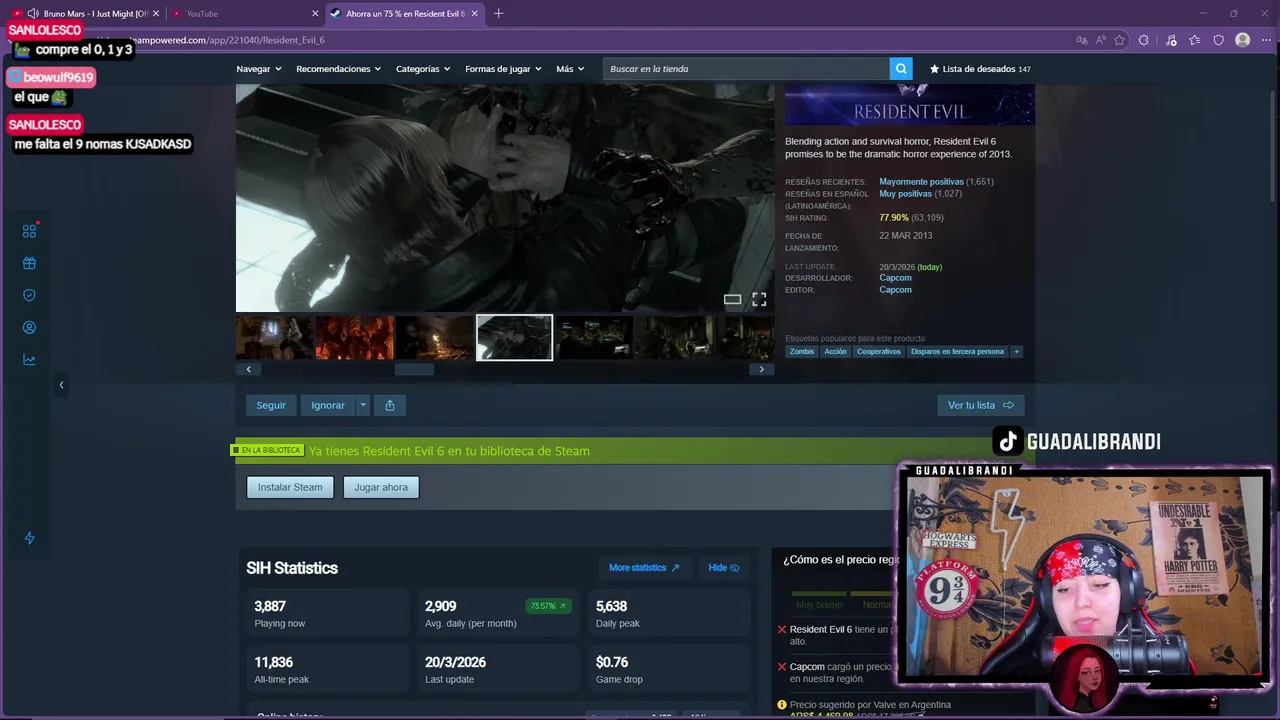Click the Ignorar button
The width and height of the screenshot is (1280, 720).
click(x=328, y=405)
